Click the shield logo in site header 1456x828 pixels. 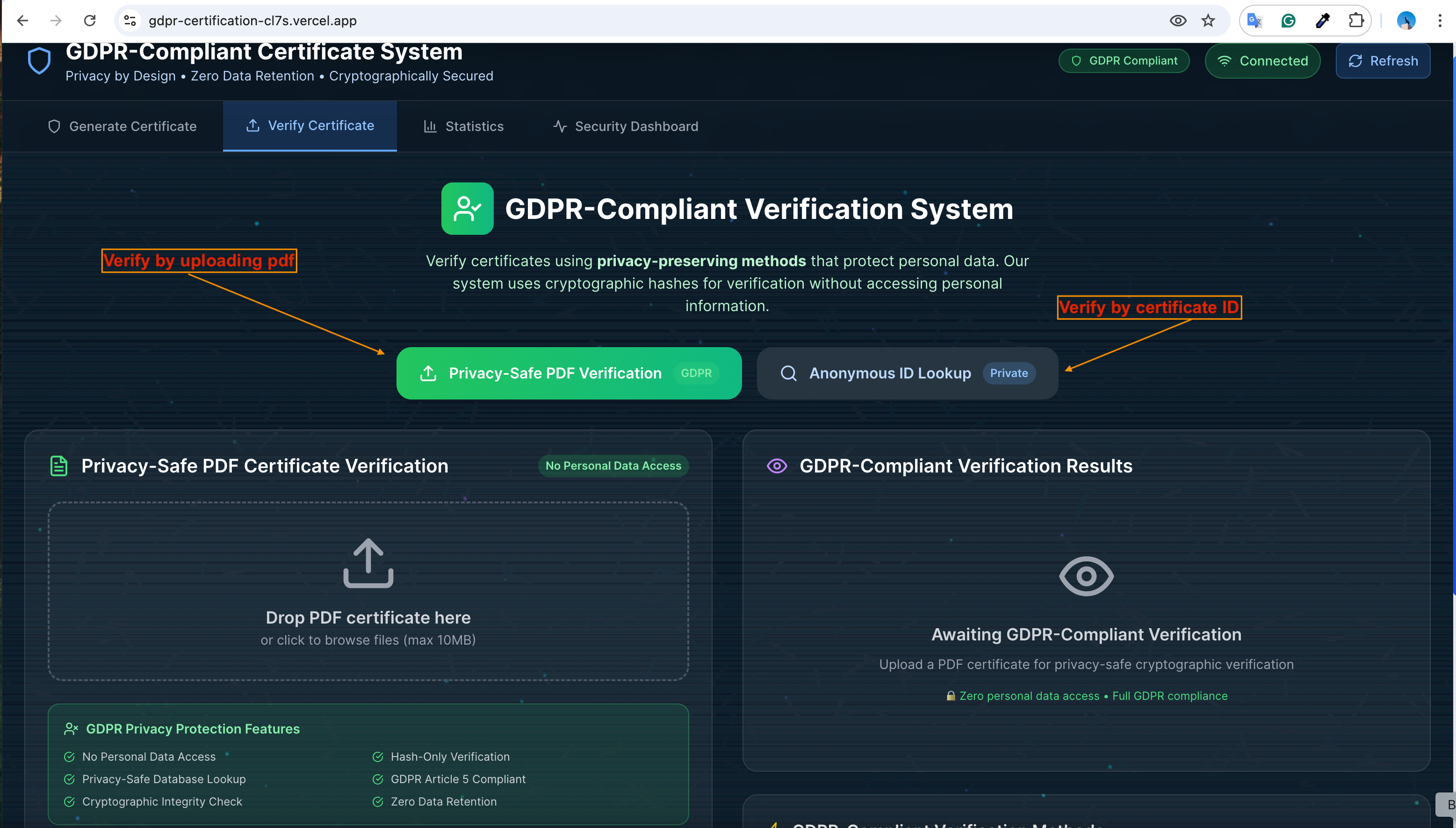(x=39, y=61)
